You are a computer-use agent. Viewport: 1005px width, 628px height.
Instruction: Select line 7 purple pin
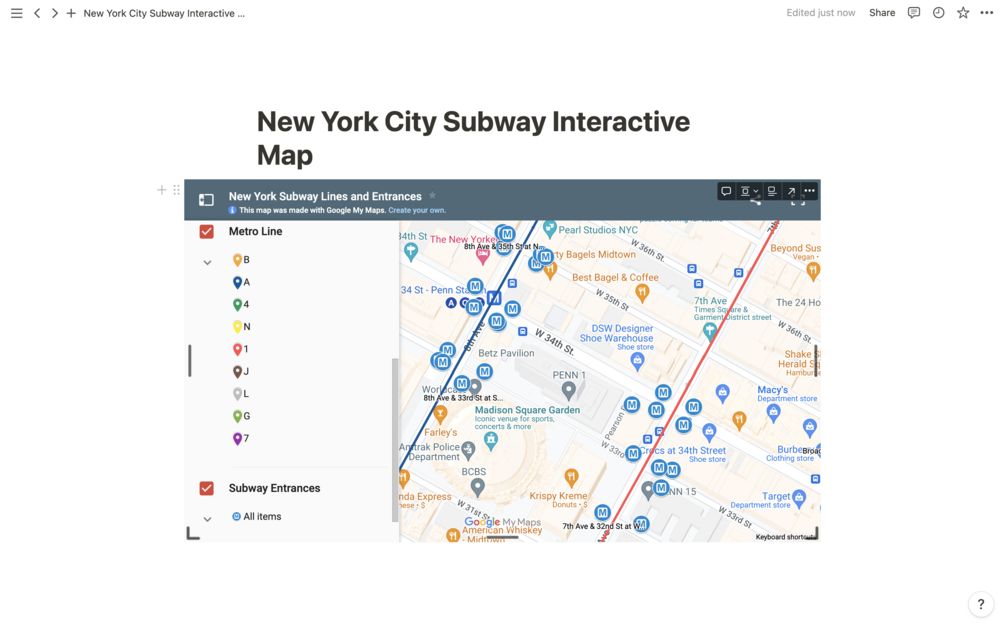click(x=237, y=438)
